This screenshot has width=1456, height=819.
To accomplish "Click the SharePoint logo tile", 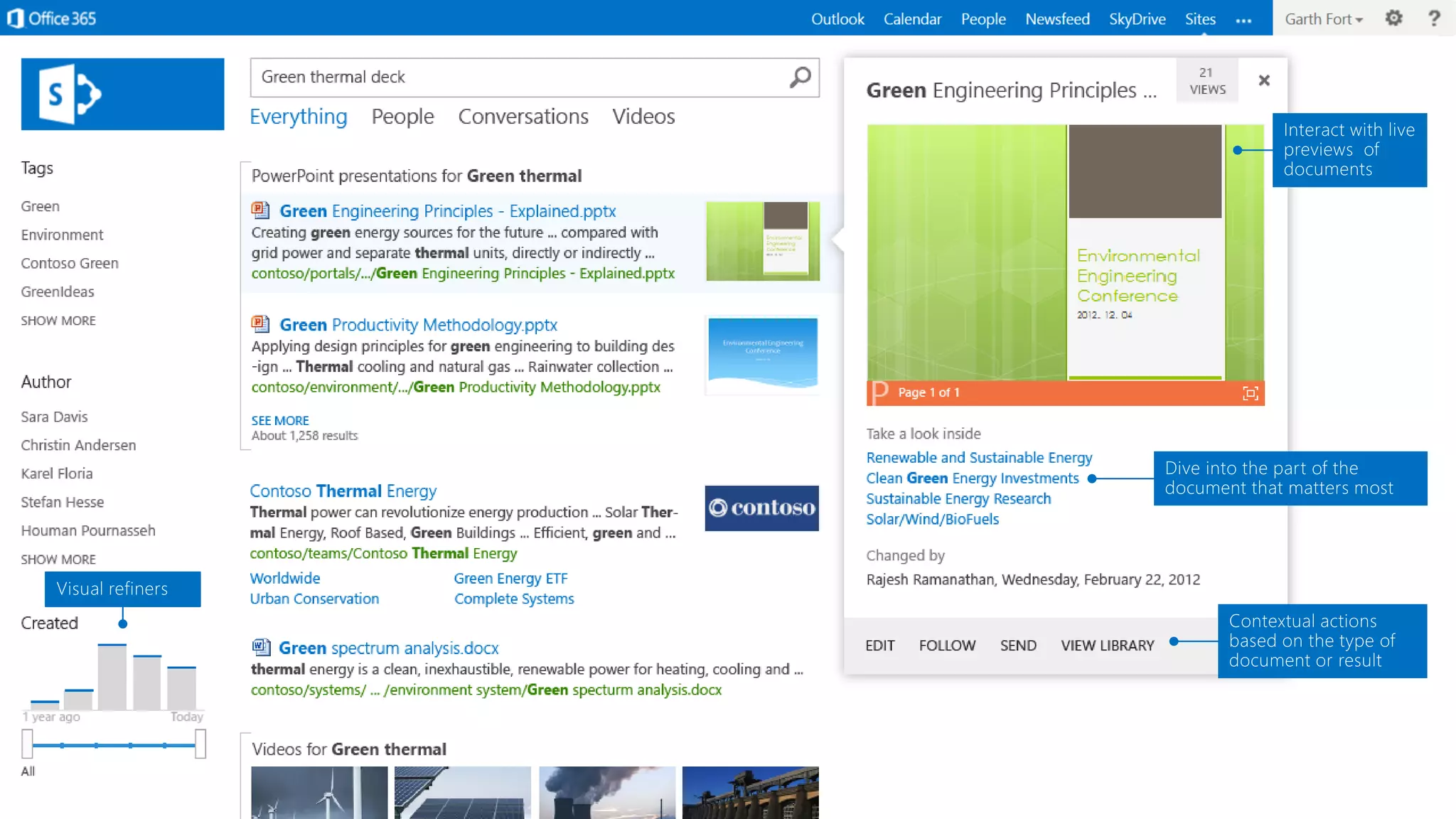I will pos(122,94).
